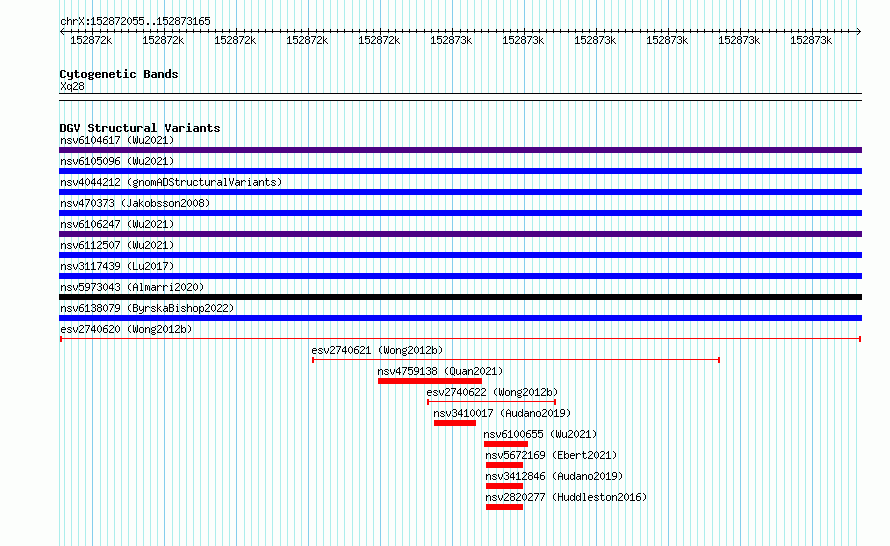The image size is (890, 546).
Task: Open nsv3412846 (Audano2019) variant label
Action: (x=554, y=476)
